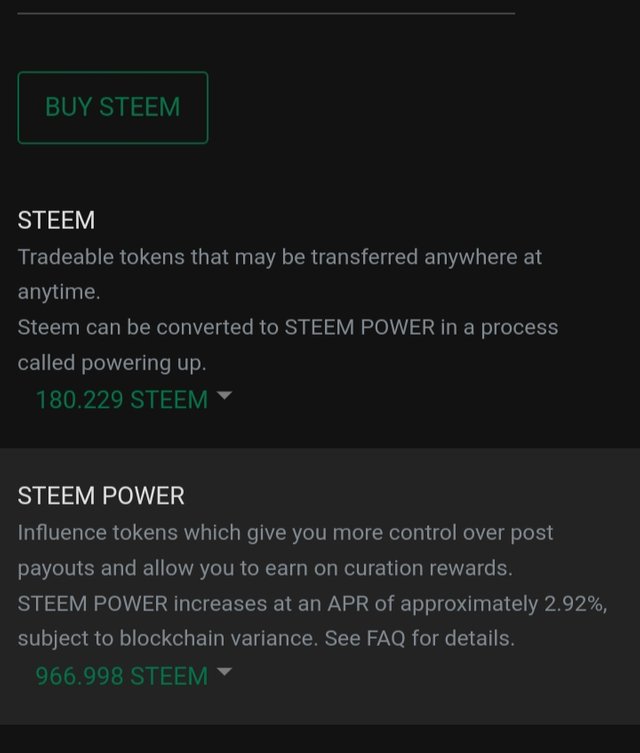
Task: Click the "subject to blockchain variance" text
Action: (165, 638)
